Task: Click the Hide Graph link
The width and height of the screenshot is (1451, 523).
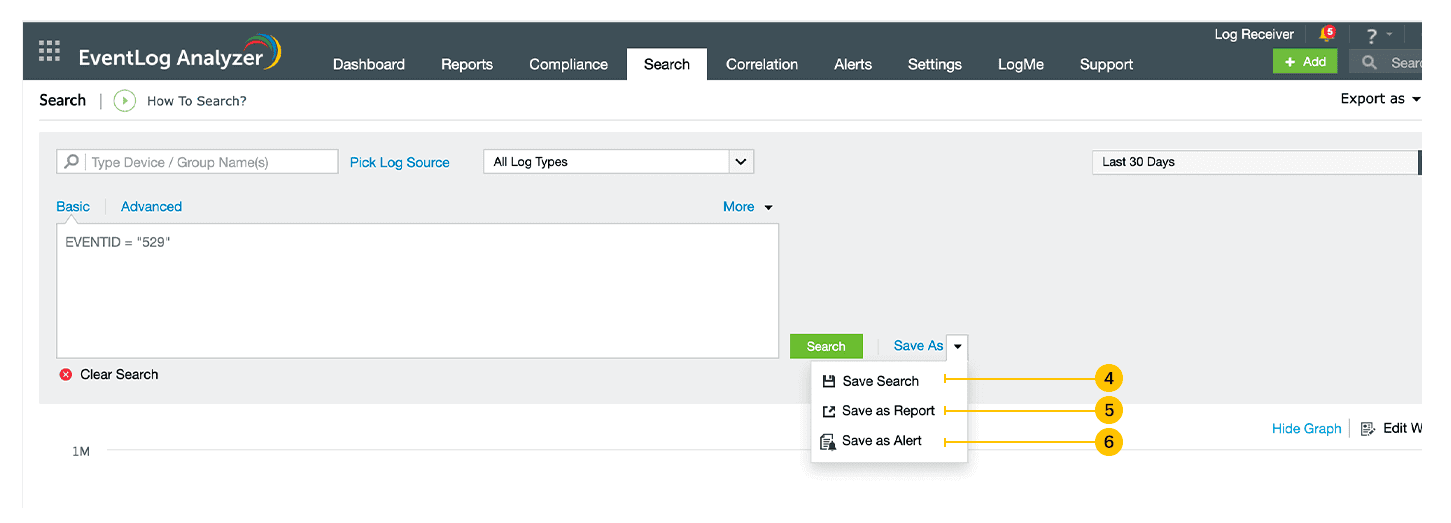Action: (1306, 428)
